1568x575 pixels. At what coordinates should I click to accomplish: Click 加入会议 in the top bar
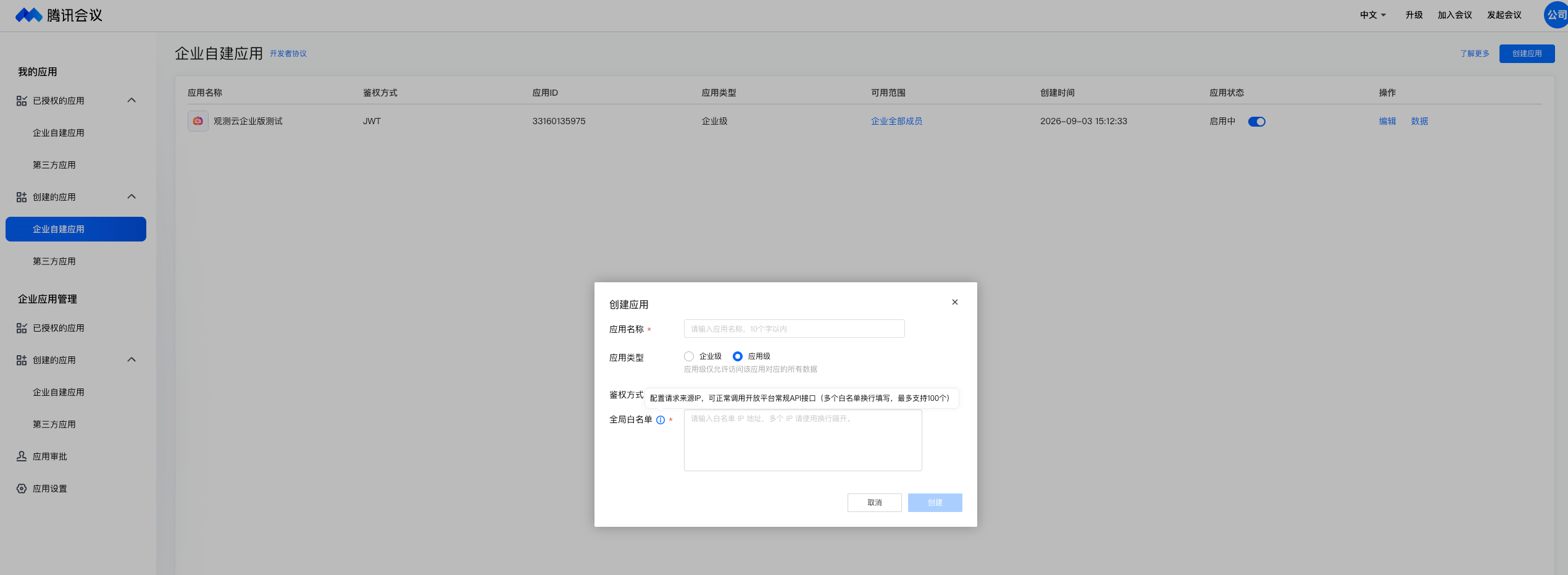click(1454, 15)
